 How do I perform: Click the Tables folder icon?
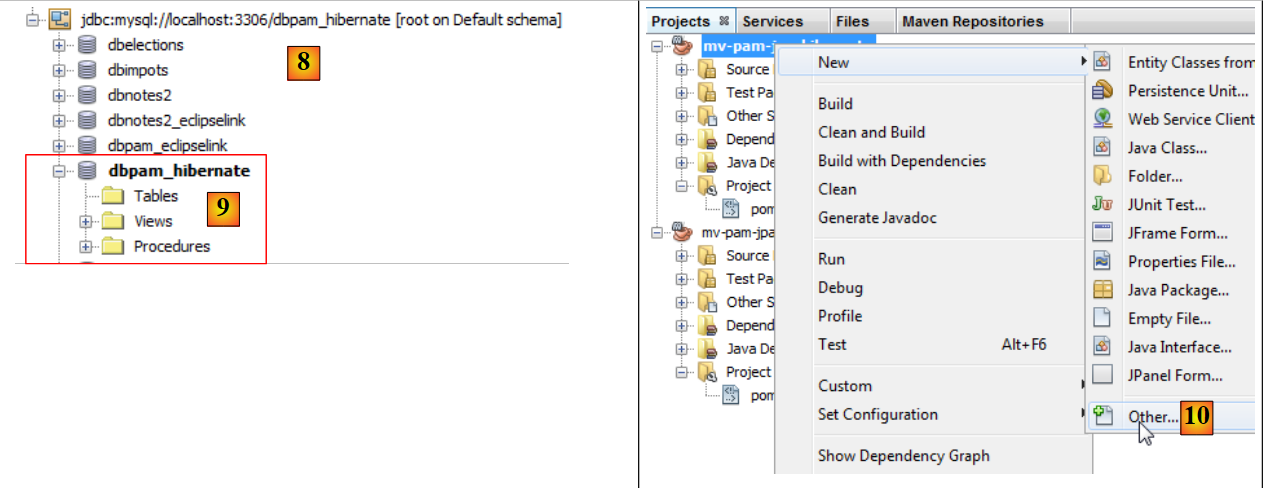[x=112, y=196]
